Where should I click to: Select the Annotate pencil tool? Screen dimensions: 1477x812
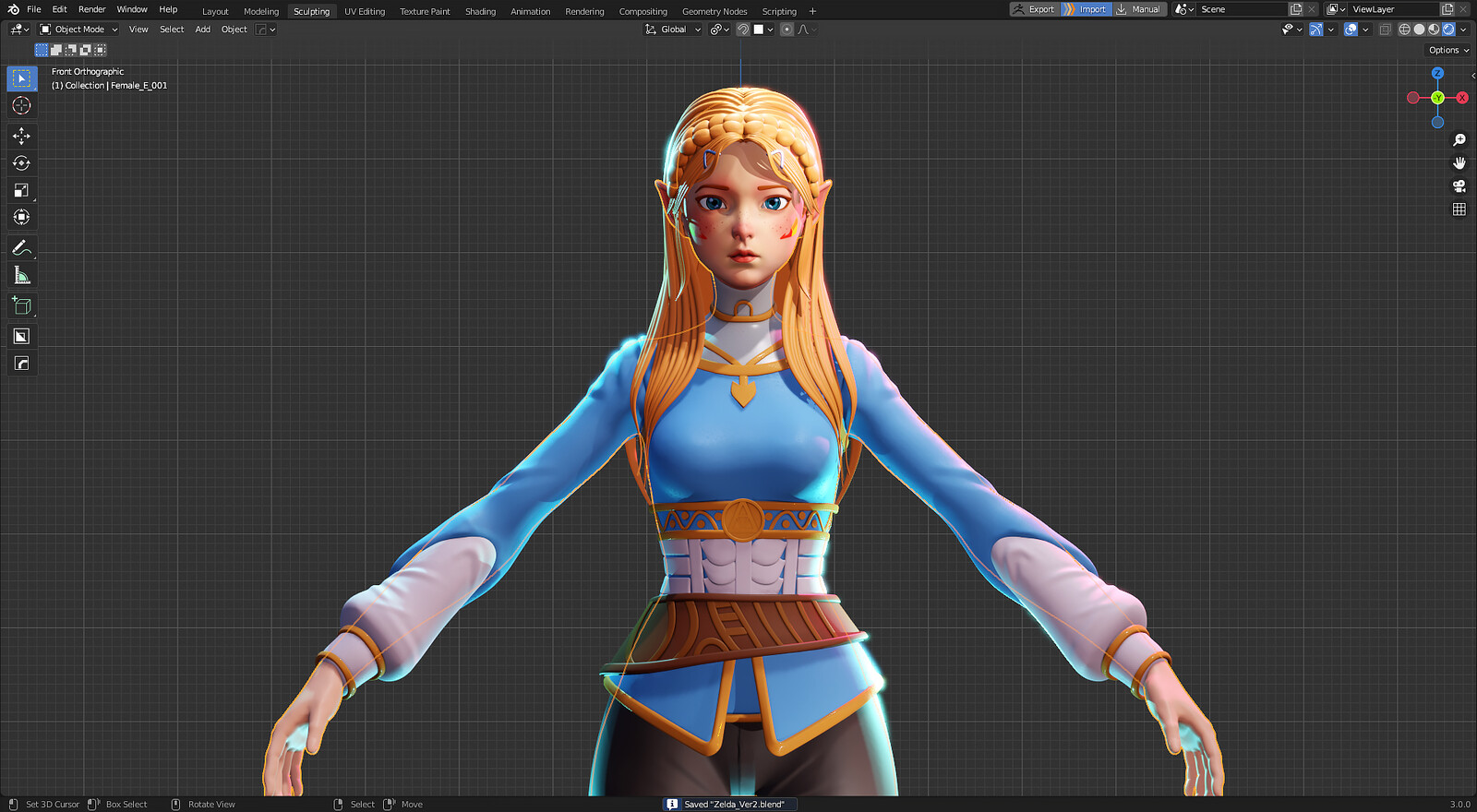click(x=21, y=247)
